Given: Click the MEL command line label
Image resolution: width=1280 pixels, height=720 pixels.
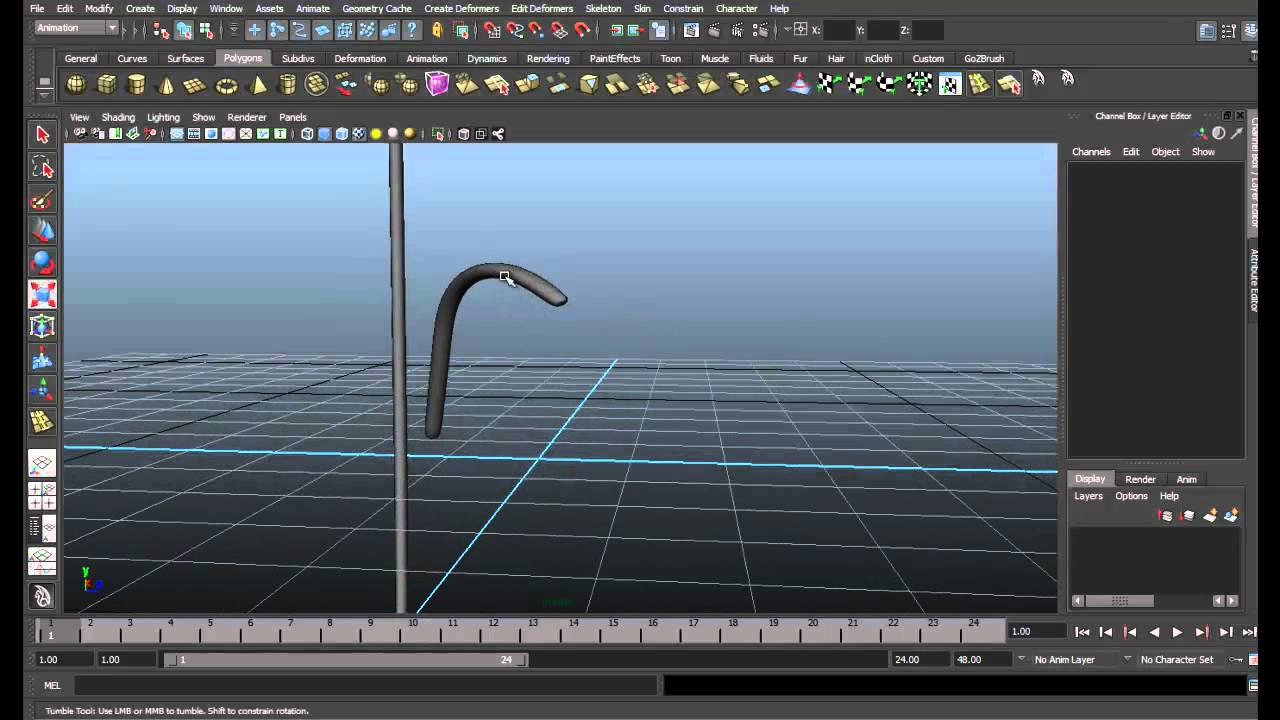Looking at the screenshot, I should (52, 685).
